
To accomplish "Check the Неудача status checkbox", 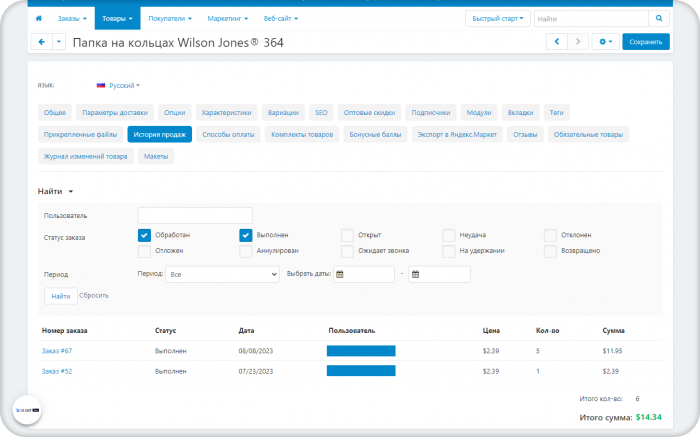I will (x=449, y=235).
